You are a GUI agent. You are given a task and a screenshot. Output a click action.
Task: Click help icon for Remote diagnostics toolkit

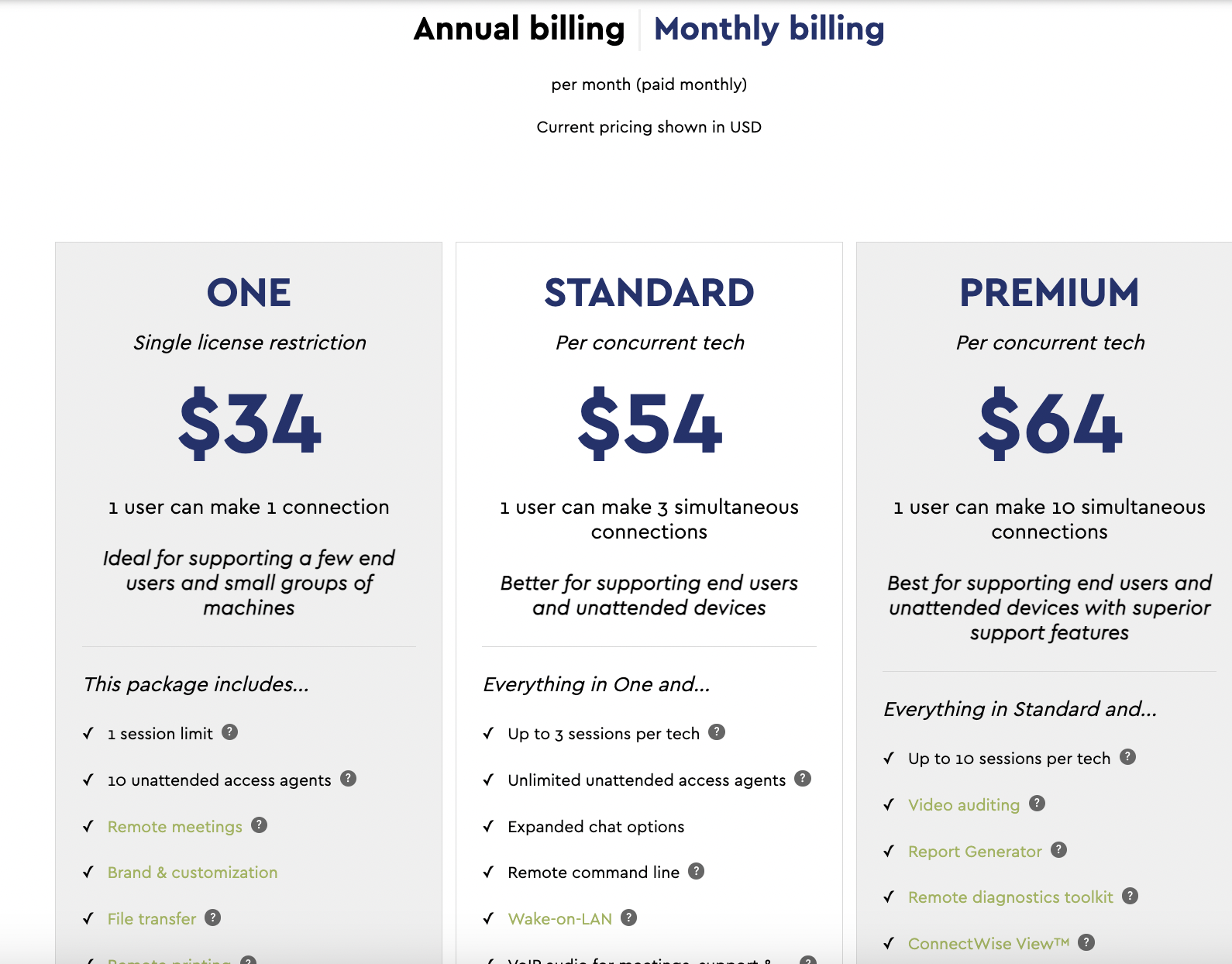pyautogui.click(x=1130, y=896)
